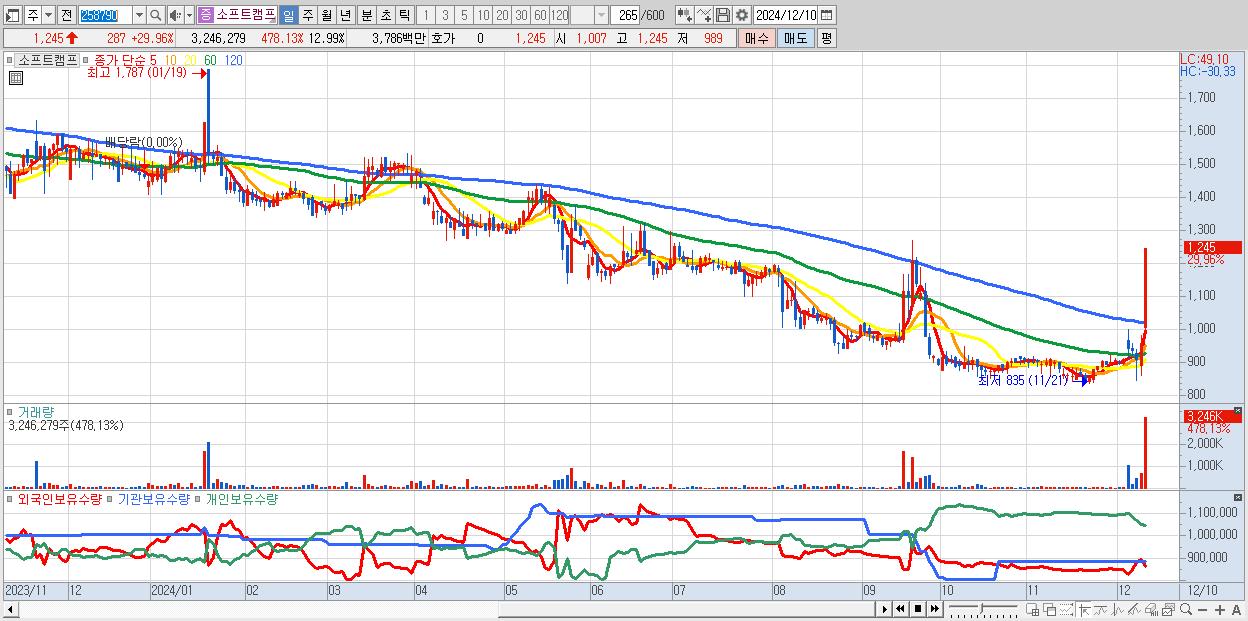Open the stock code search magnifier

156,15
